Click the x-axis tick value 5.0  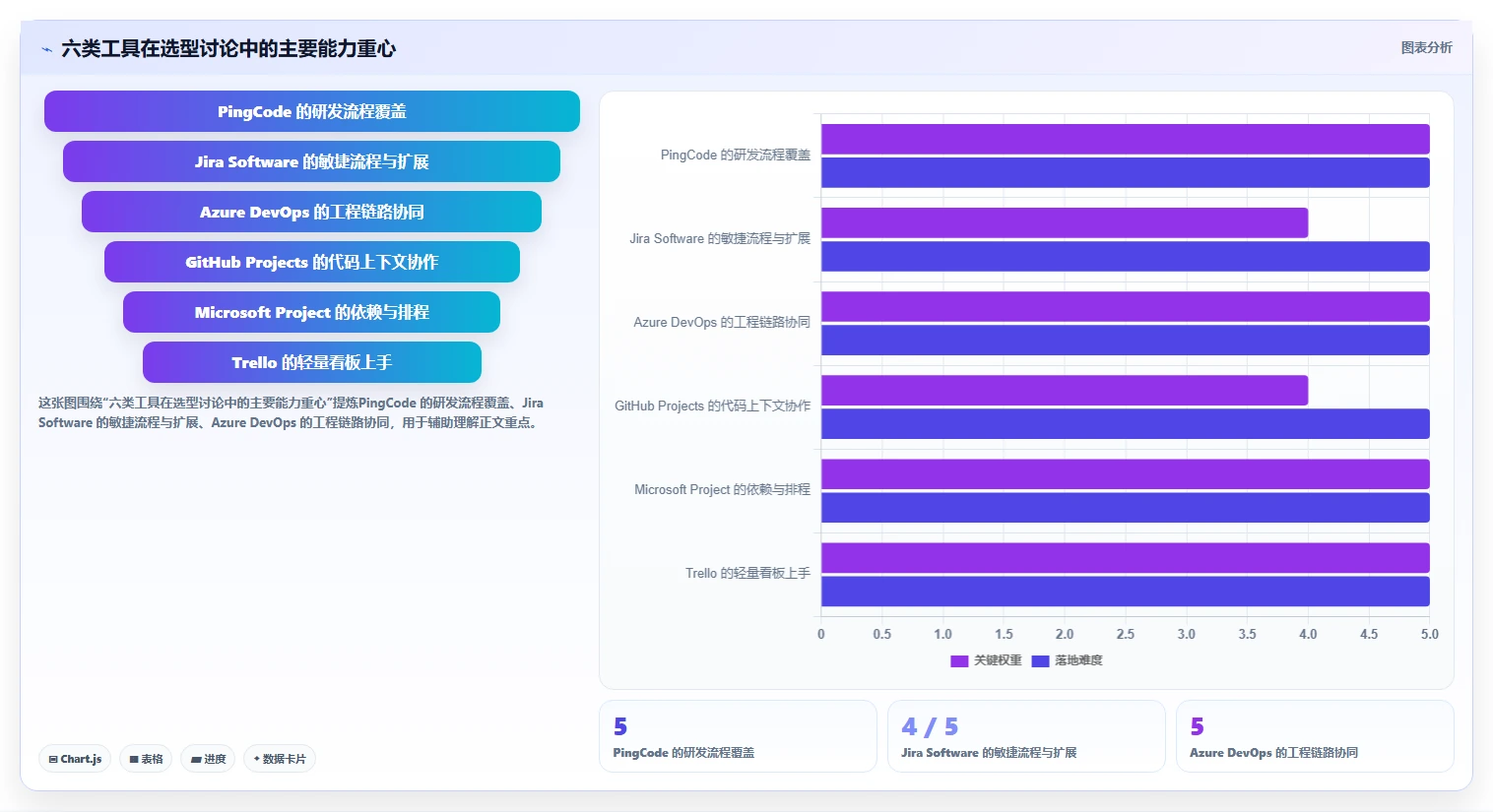click(x=1430, y=635)
